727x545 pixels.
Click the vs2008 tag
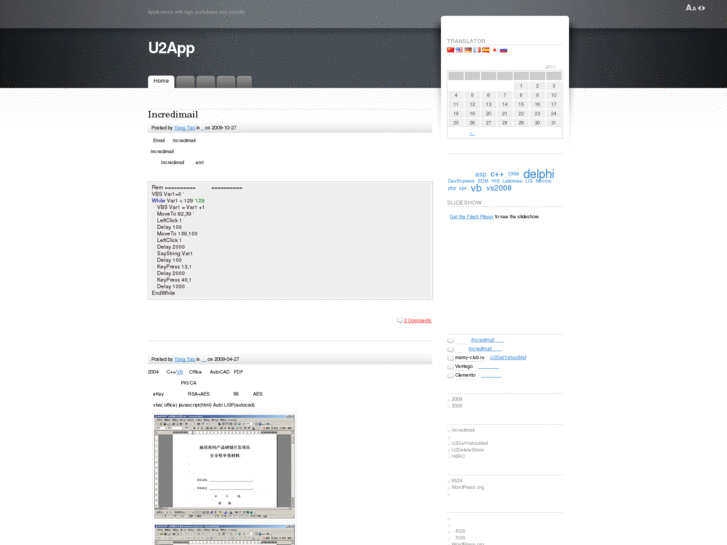pos(498,188)
